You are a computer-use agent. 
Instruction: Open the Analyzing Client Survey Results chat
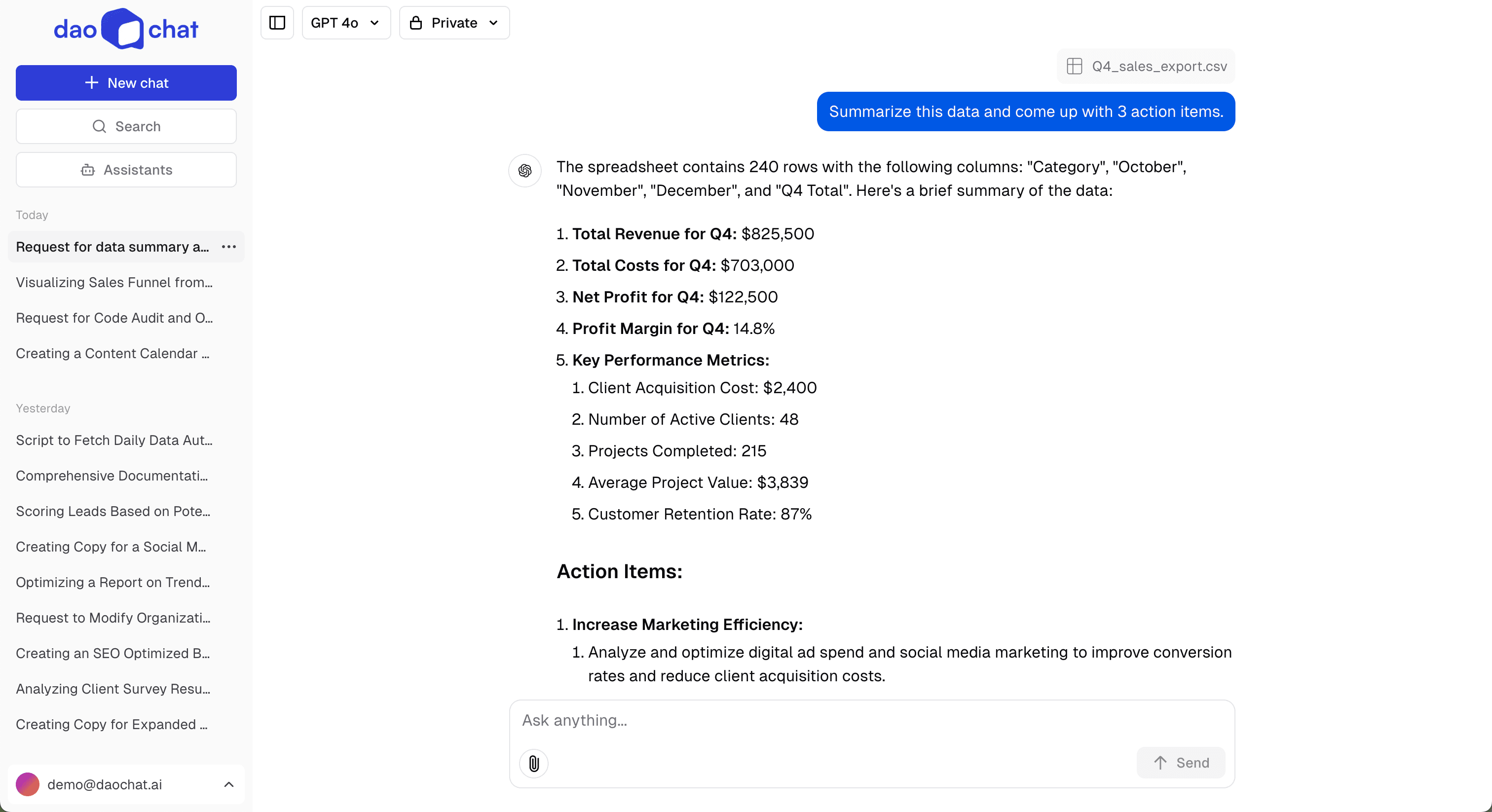pos(112,689)
